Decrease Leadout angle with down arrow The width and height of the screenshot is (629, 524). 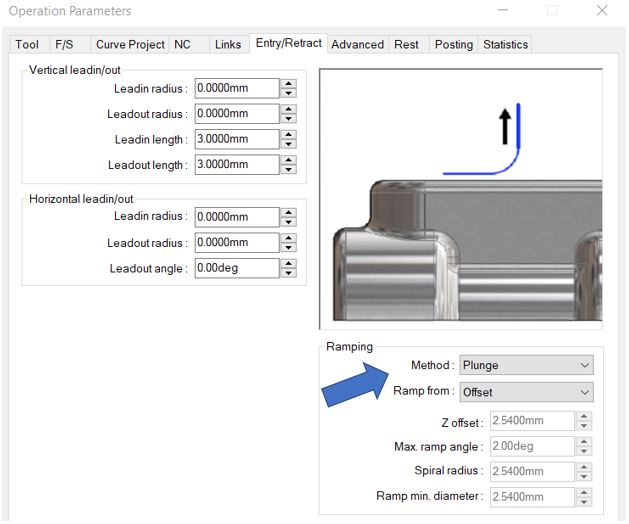click(x=288, y=273)
